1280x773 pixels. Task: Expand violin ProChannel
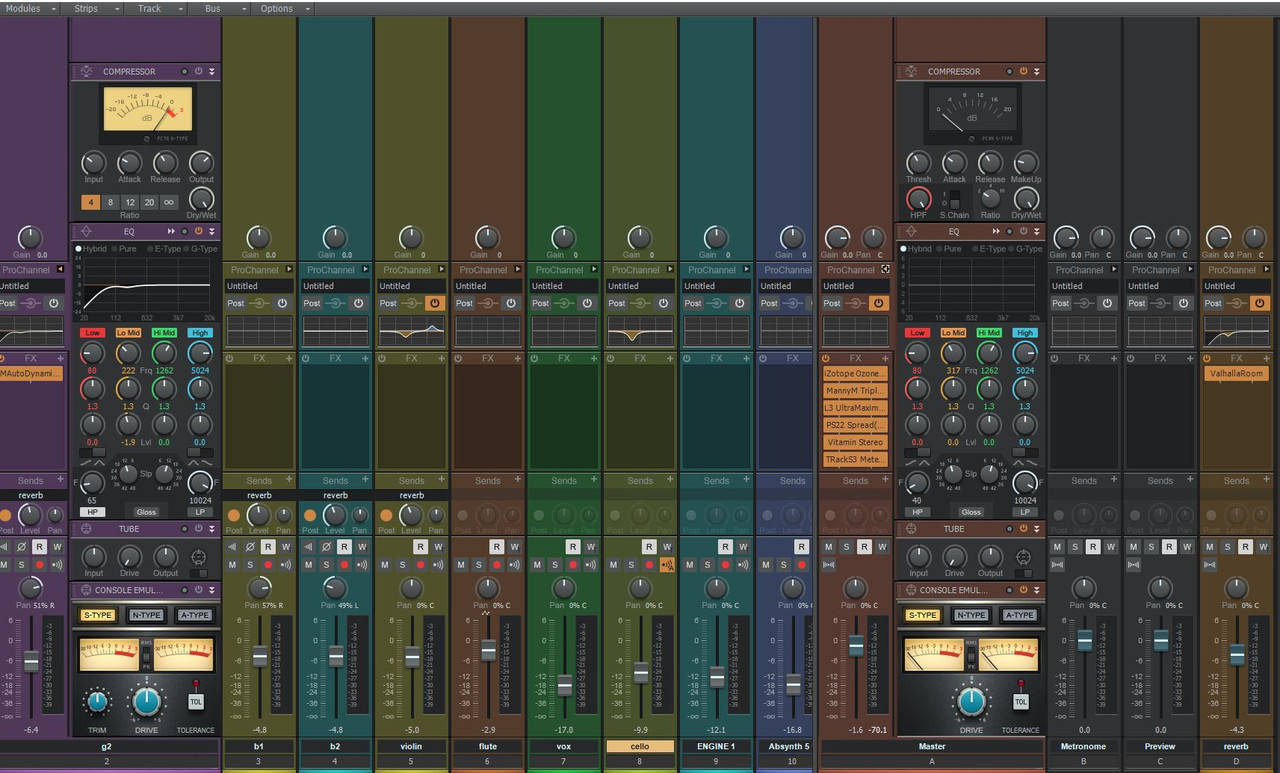pyautogui.click(x=441, y=270)
